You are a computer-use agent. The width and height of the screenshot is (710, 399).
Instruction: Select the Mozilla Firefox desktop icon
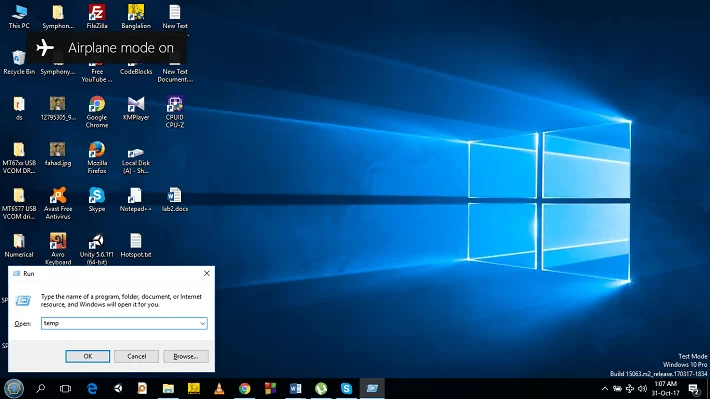(96, 158)
